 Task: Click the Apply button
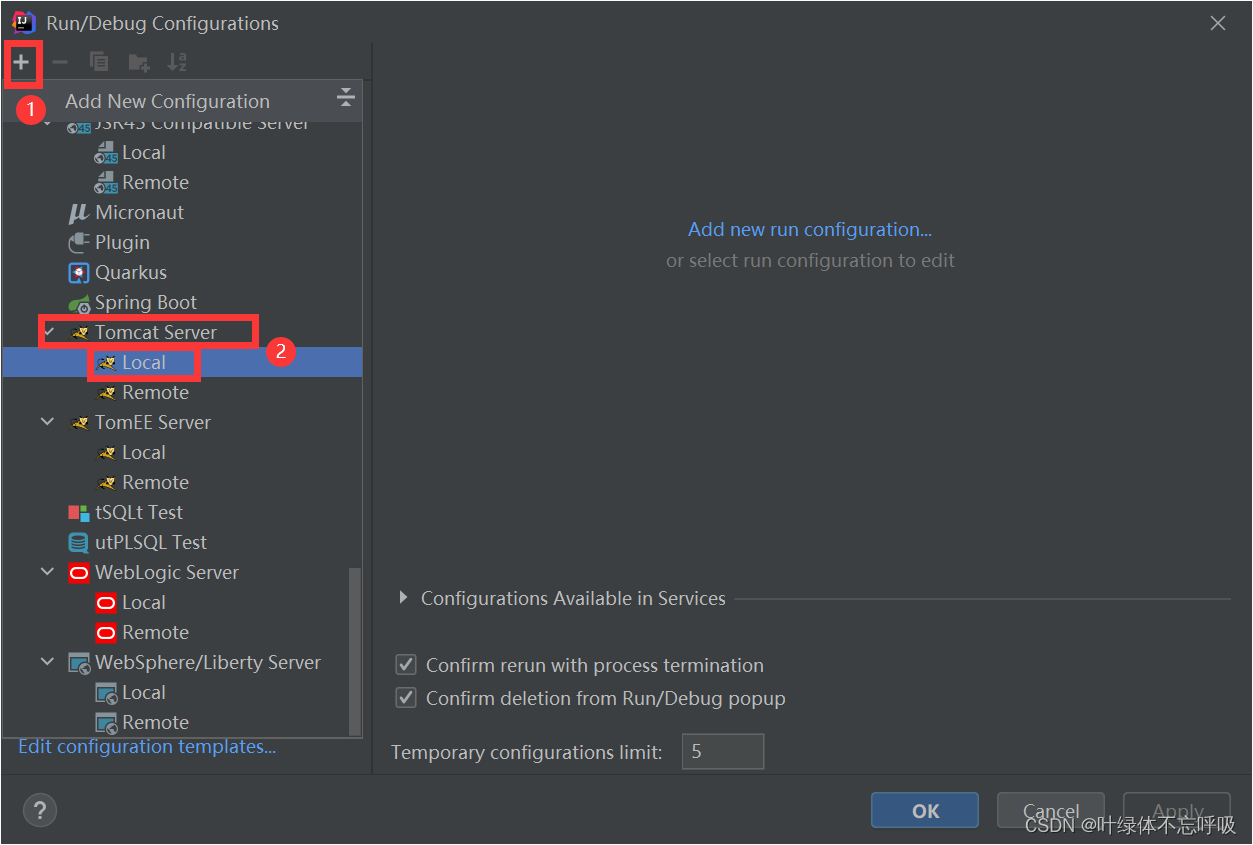[1177, 811]
